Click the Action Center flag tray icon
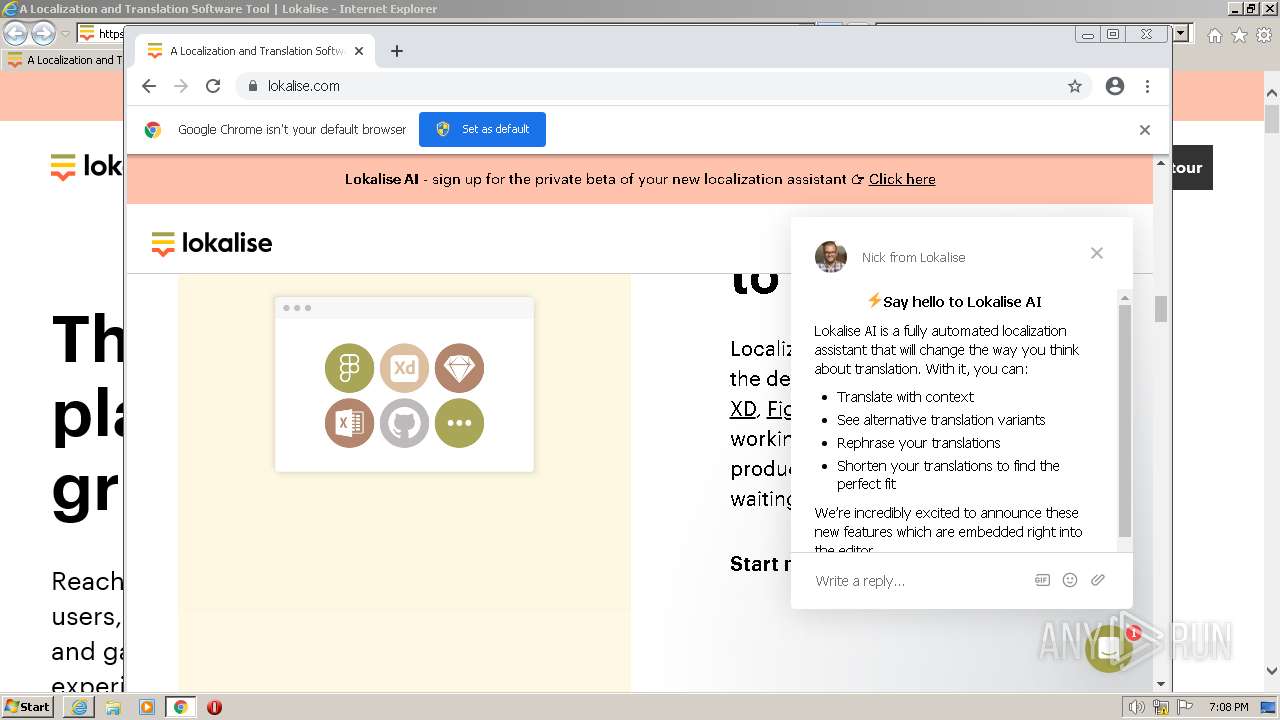Image resolution: width=1280 pixels, height=720 pixels. tap(1183, 707)
